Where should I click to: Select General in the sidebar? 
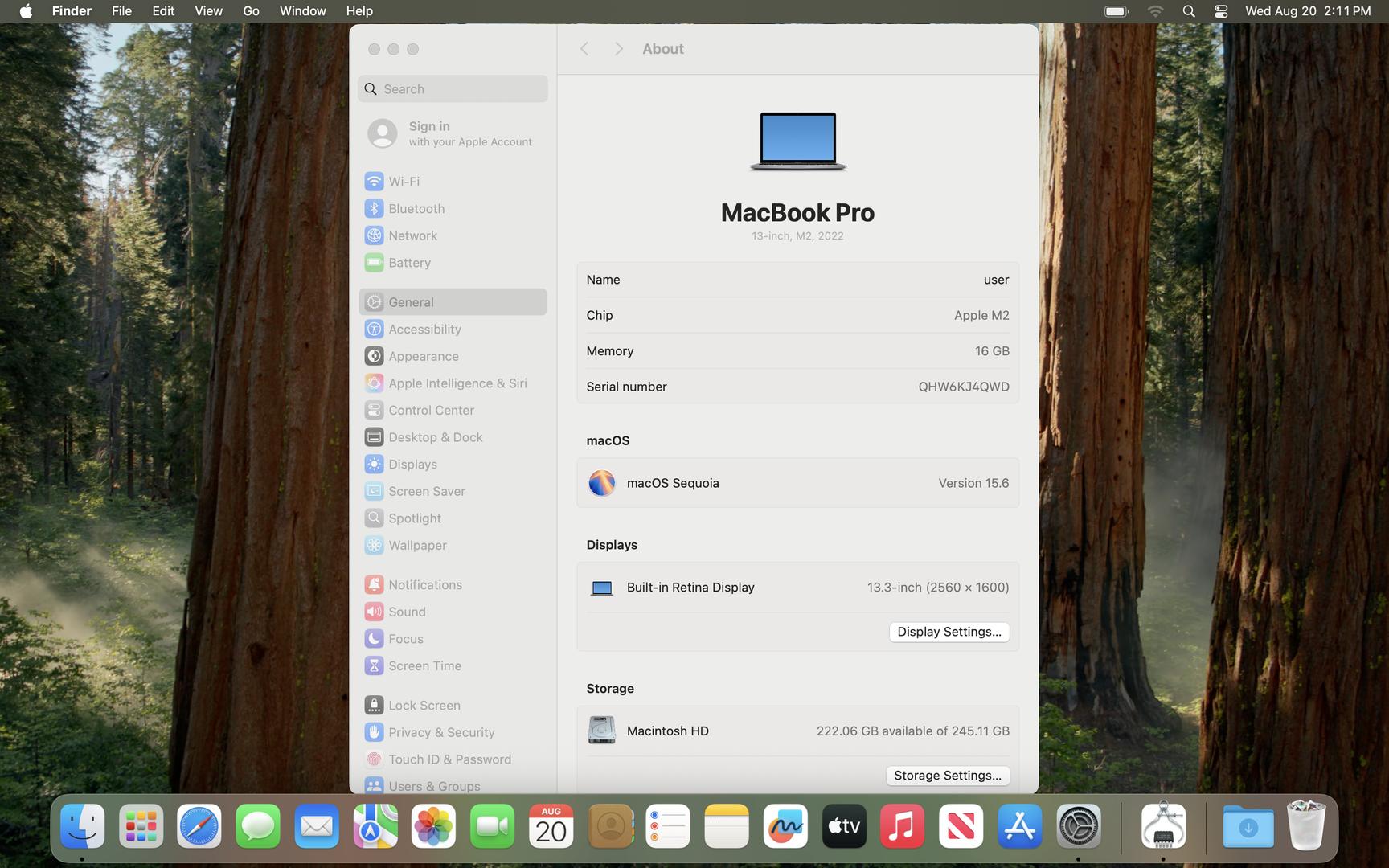tap(453, 302)
